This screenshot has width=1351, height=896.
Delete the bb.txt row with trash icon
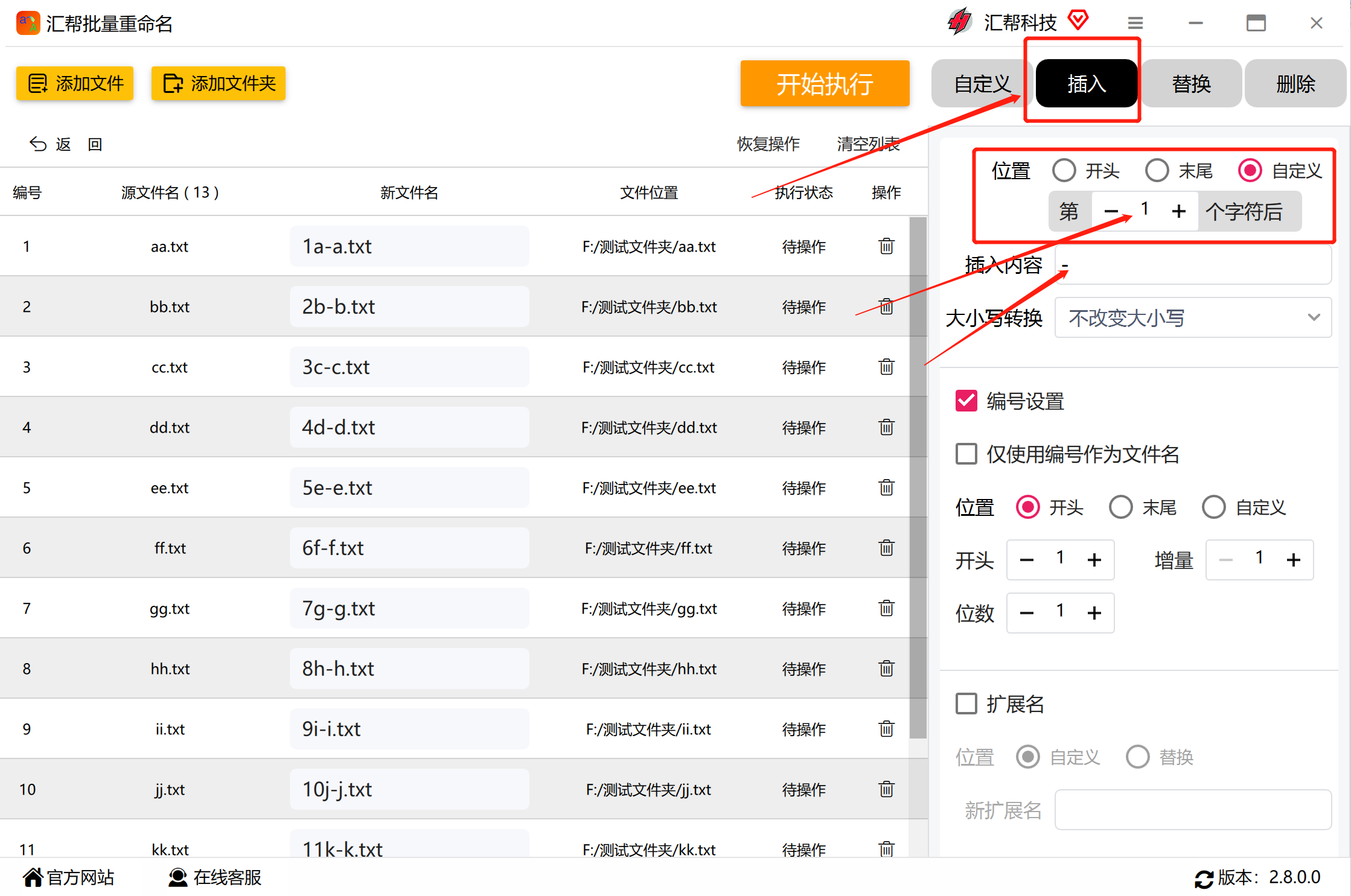click(886, 307)
